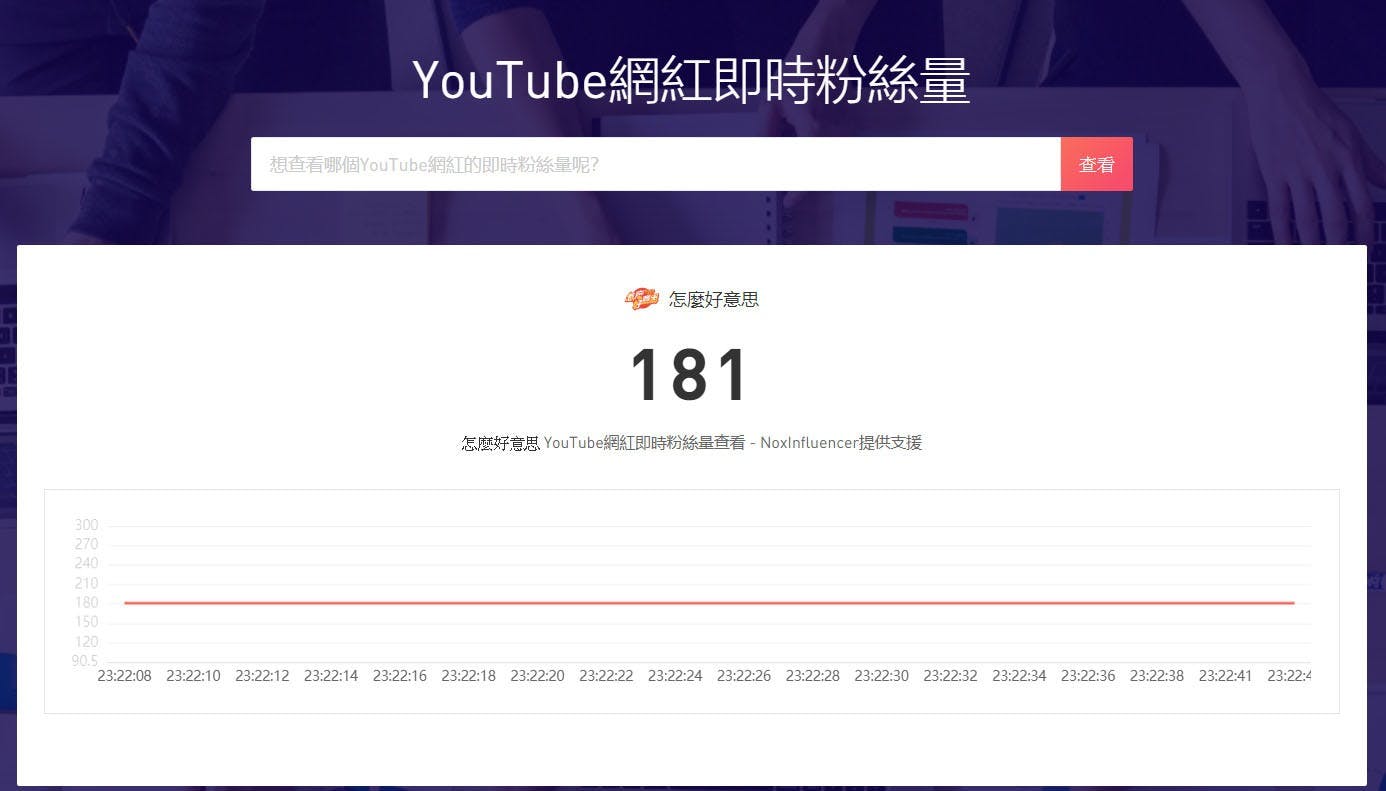Click the NoxInfluencer提供支援 caption text
This screenshot has width=1386, height=791.
pyautogui.click(x=841, y=442)
